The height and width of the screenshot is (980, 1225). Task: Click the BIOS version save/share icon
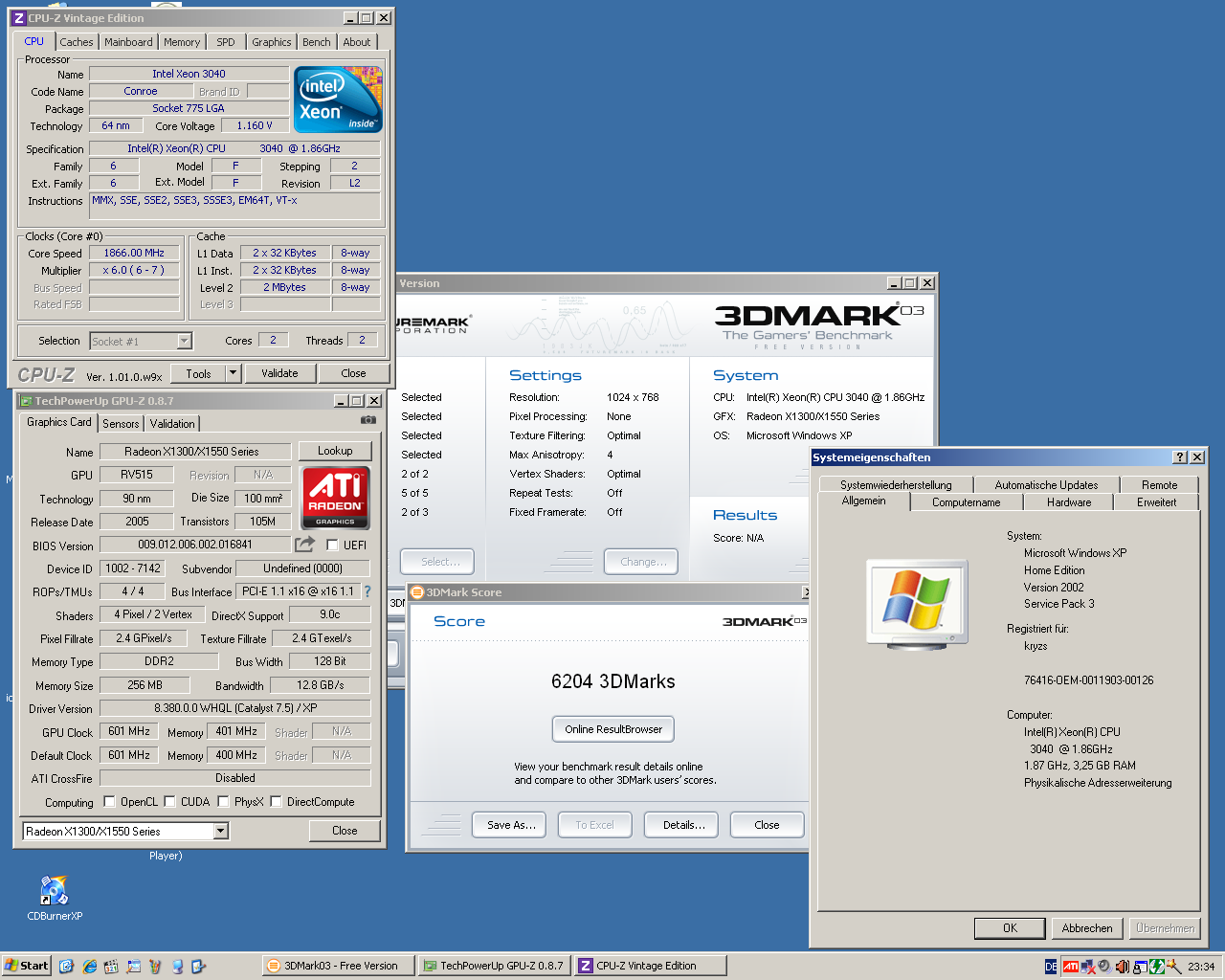[304, 545]
